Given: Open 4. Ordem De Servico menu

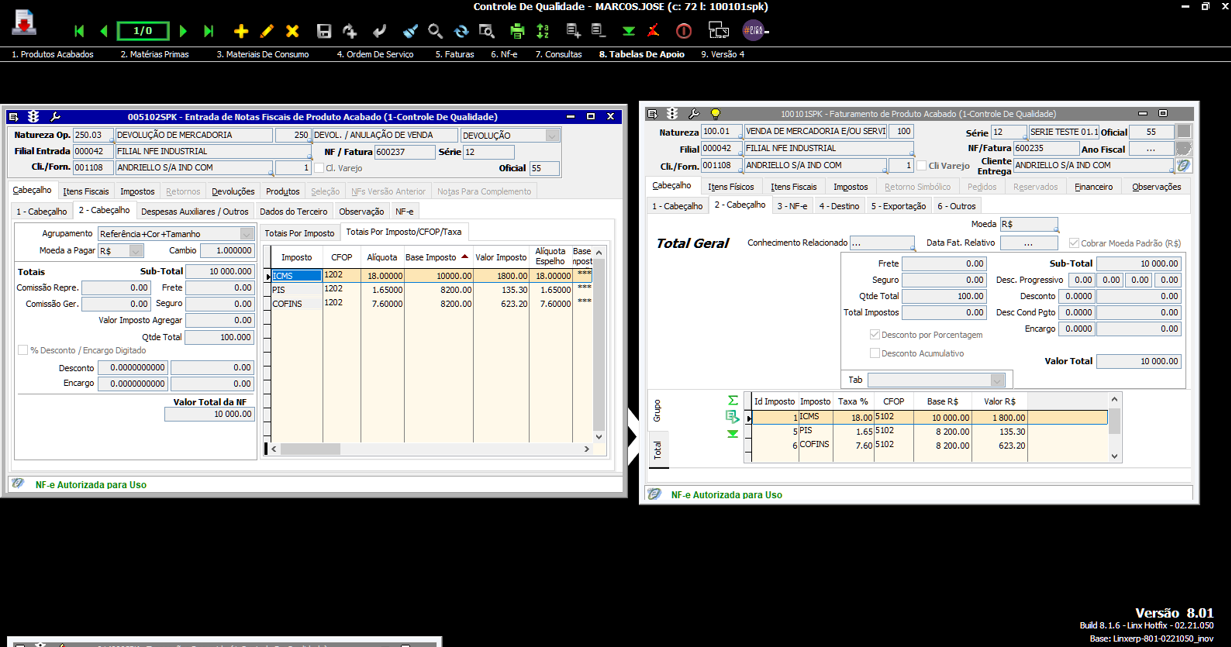Looking at the screenshot, I should (x=375, y=54).
